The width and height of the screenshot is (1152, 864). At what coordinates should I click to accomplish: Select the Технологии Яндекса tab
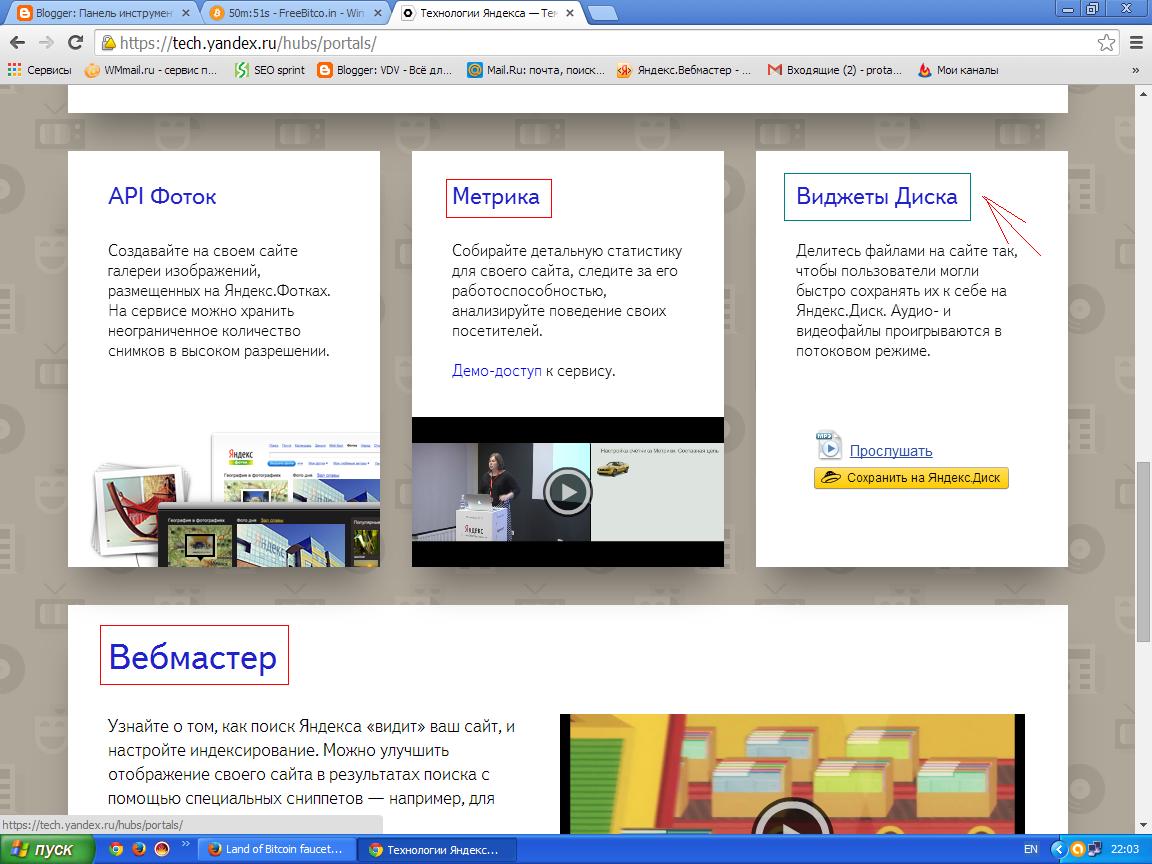pos(488,12)
